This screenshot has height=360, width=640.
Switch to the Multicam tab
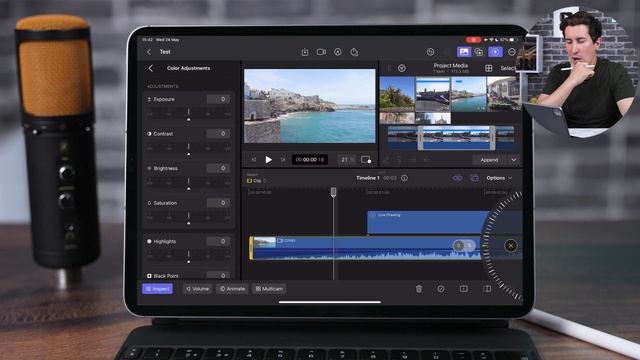(269, 289)
